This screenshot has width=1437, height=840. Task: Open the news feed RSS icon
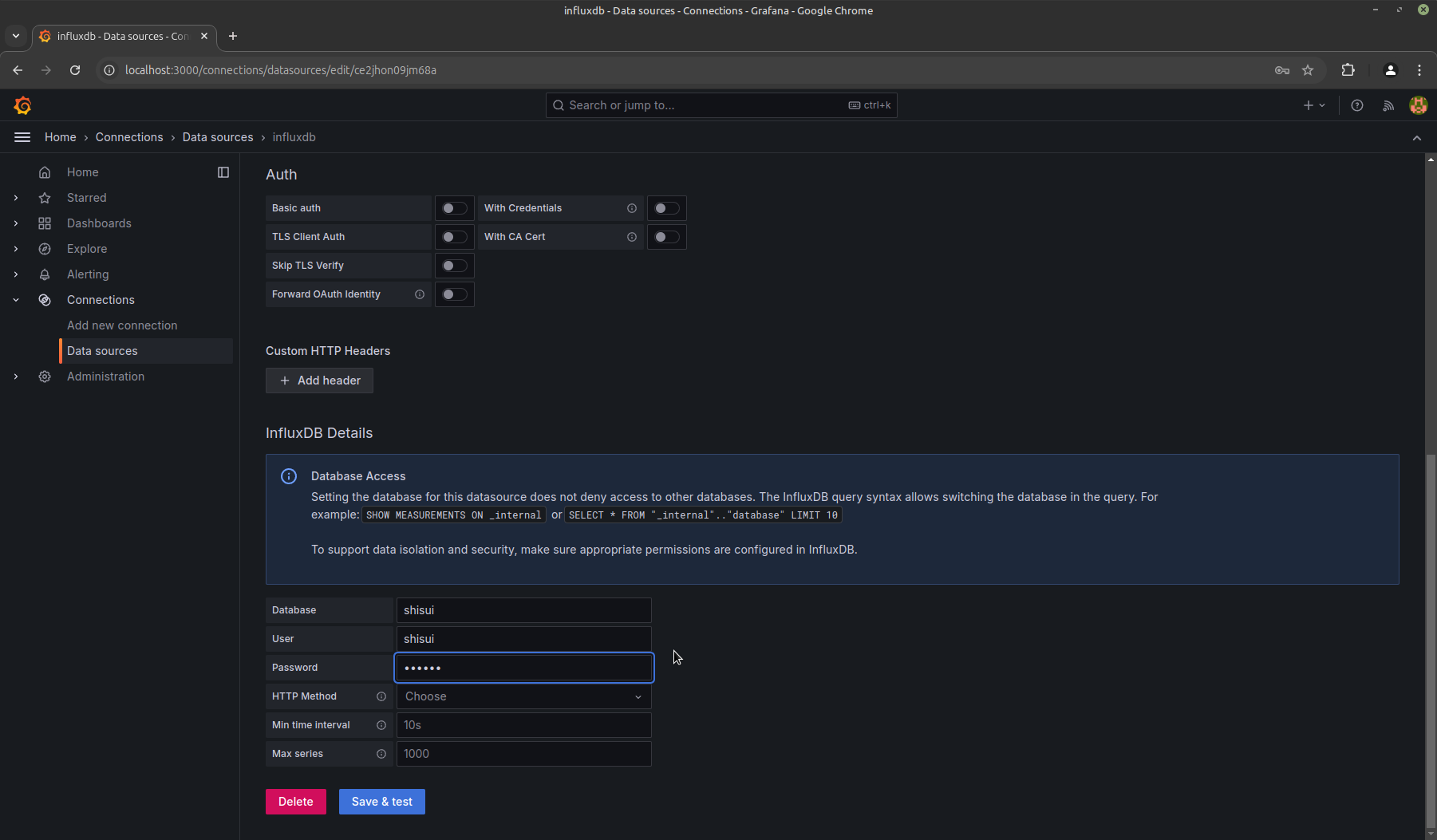pos(1388,105)
